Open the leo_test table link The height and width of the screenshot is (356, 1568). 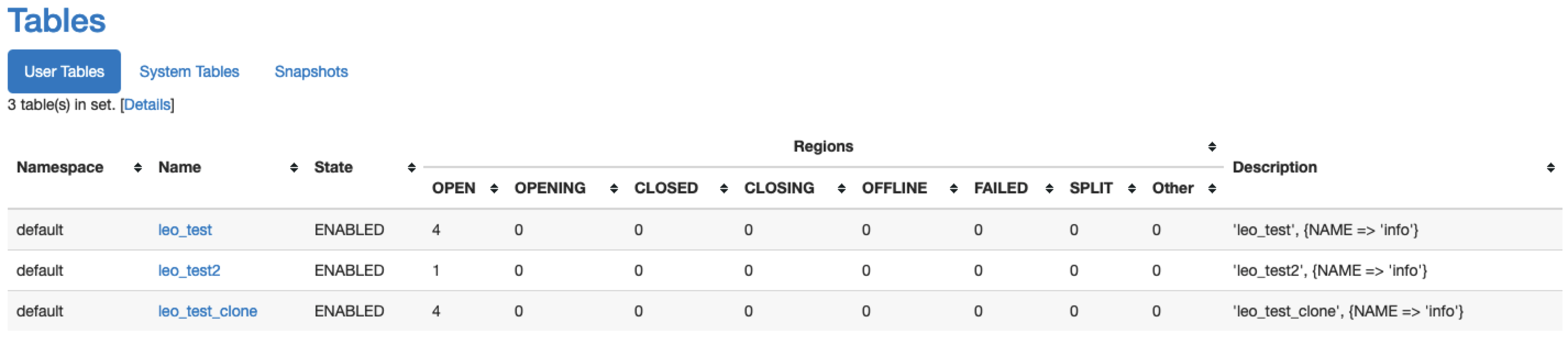(x=185, y=230)
